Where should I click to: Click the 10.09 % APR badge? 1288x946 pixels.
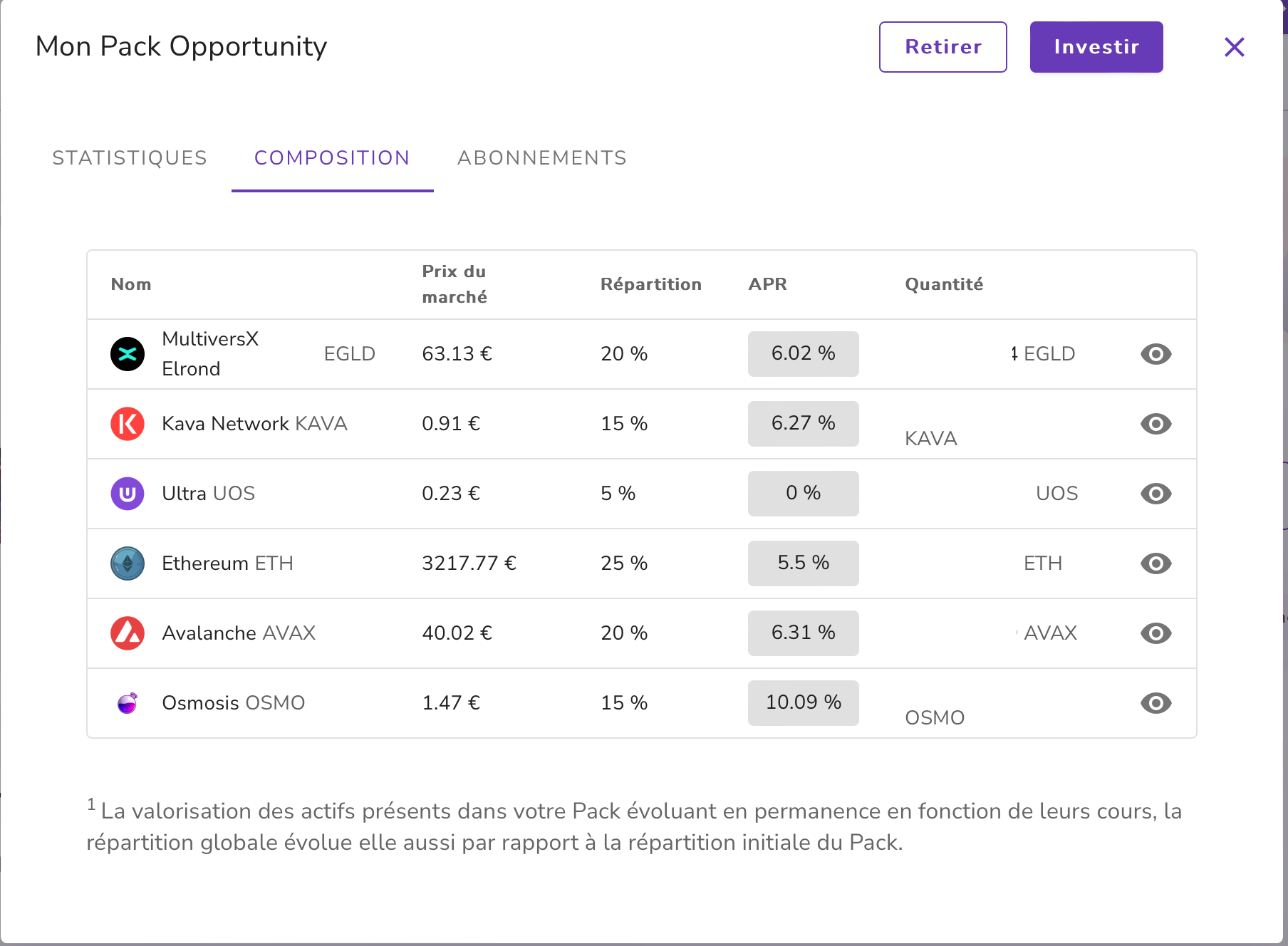803,703
